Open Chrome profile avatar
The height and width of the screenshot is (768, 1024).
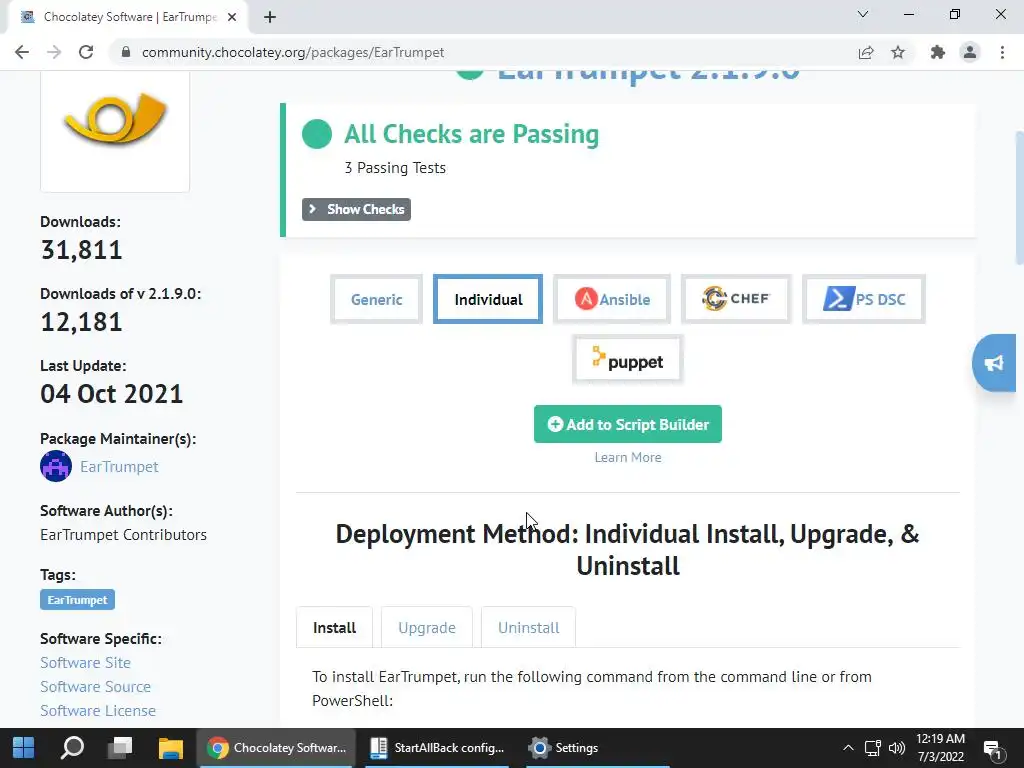coord(970,52)
